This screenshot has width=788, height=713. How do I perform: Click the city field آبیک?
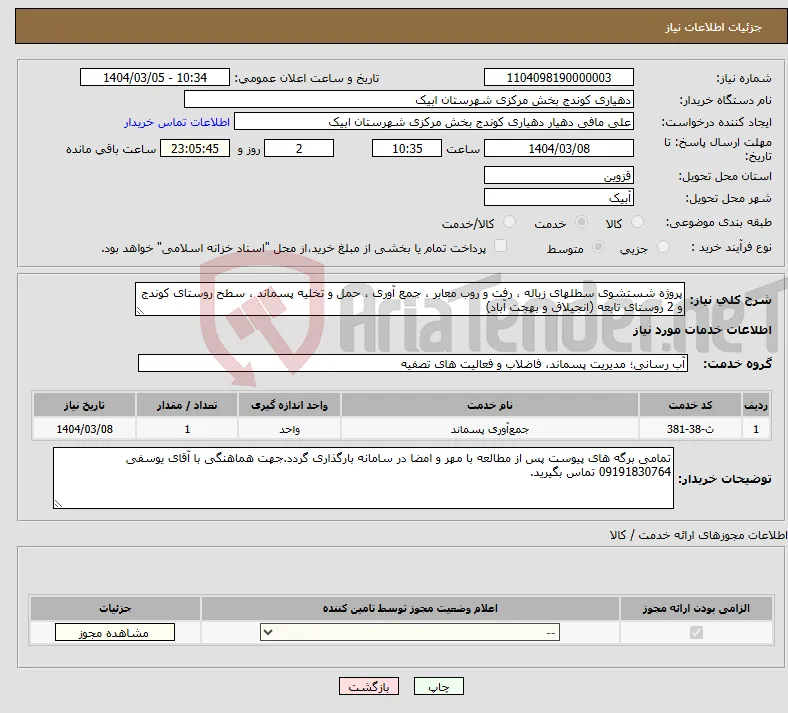[559, 197]
